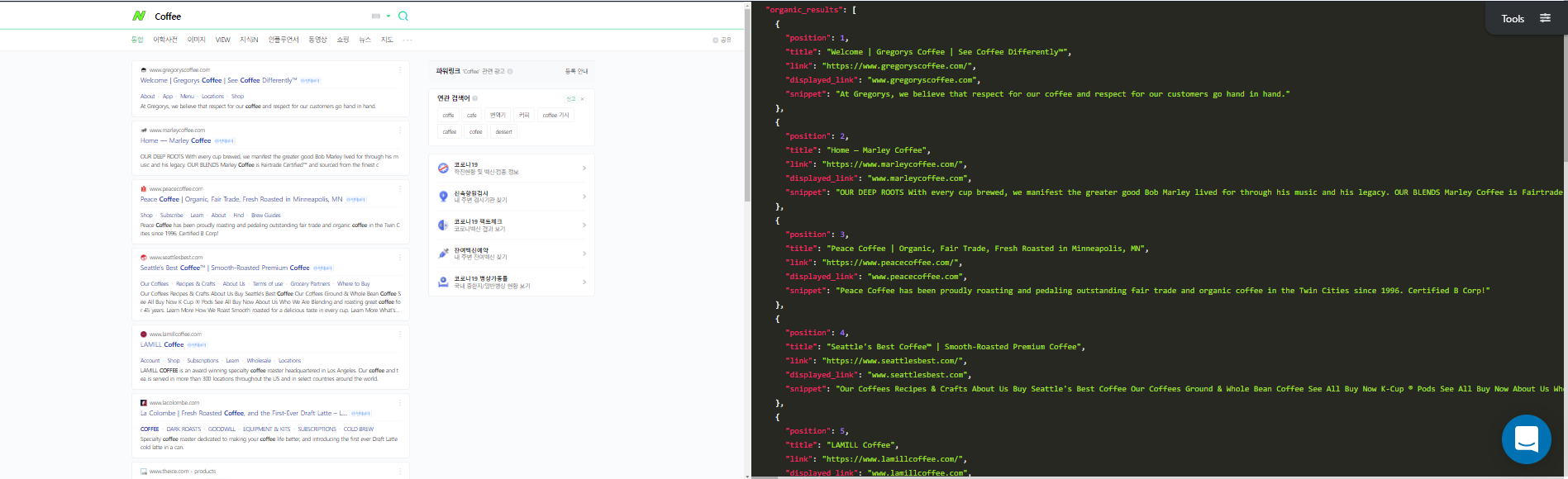Click the seattlesbest.com favicon
Screen dimensions: 1568x479
144,258
